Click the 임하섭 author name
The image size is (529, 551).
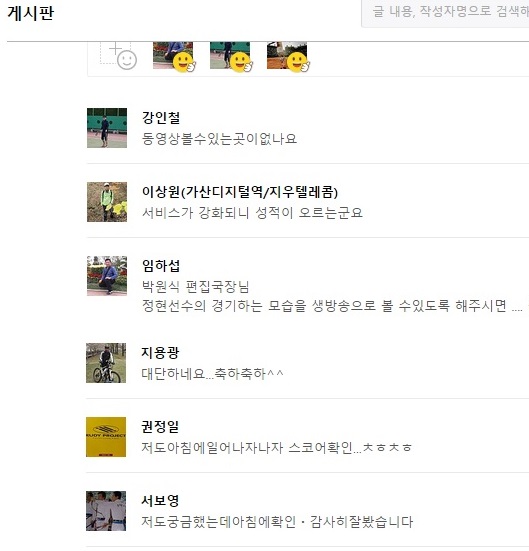[161, 266]
